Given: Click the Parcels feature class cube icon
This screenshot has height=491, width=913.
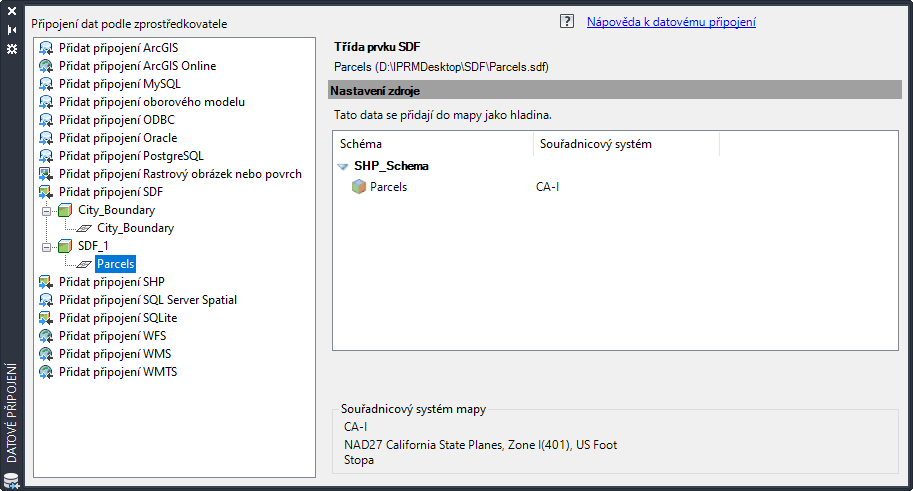Looking at the screenshot, I should 359,186.
